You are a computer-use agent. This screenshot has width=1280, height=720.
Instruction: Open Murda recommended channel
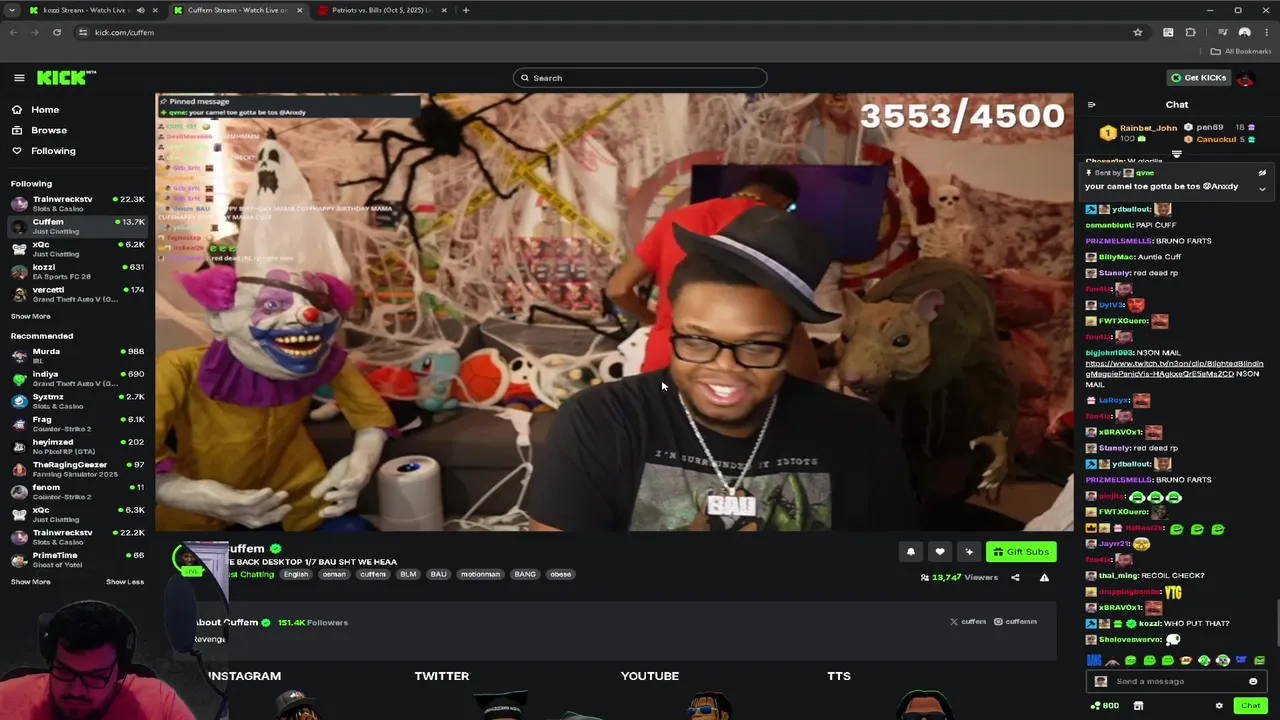tap(78, 355)
